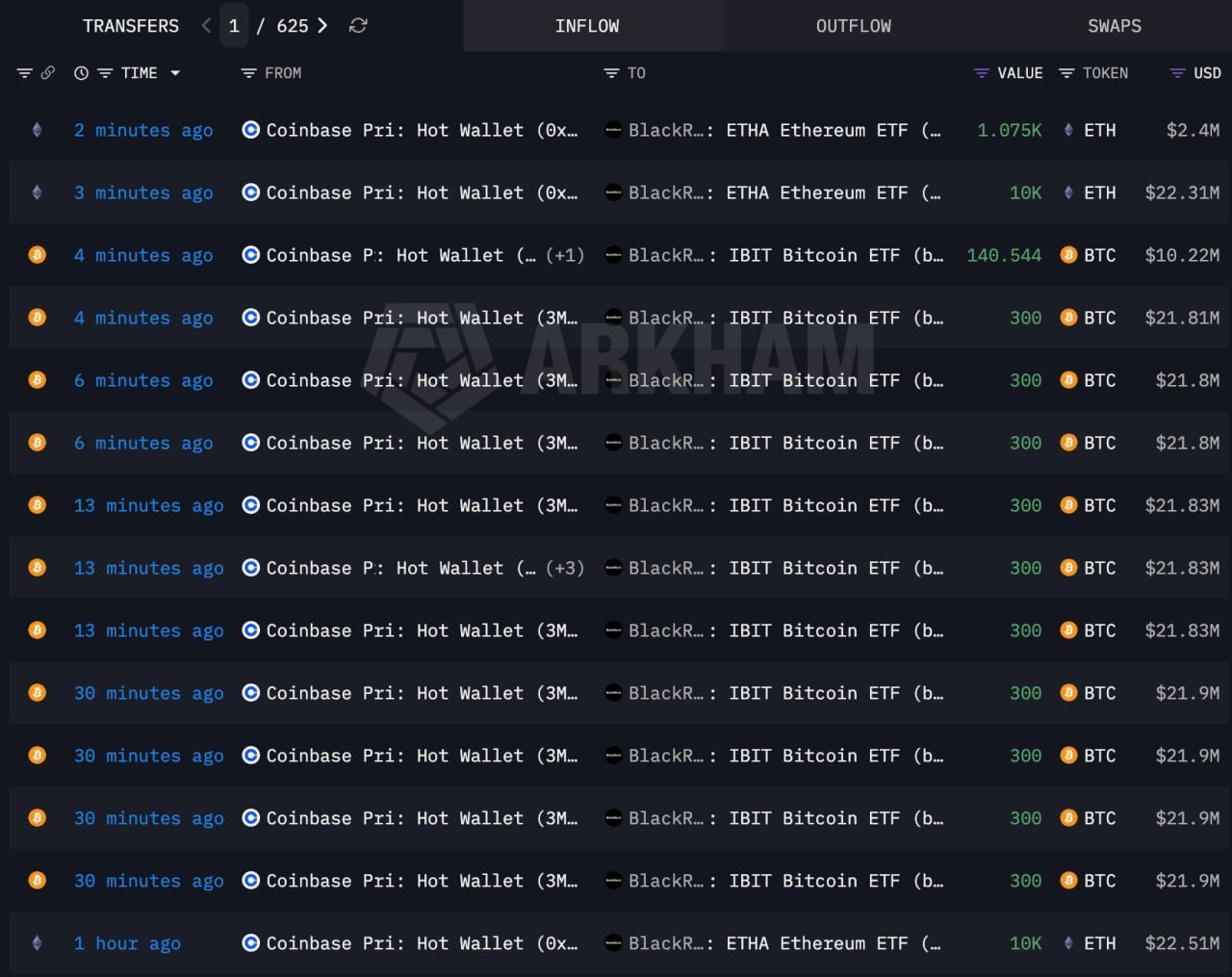Click the chain link filter icon
Viewport: 1232px width, 977px height.
pos(47,73)
